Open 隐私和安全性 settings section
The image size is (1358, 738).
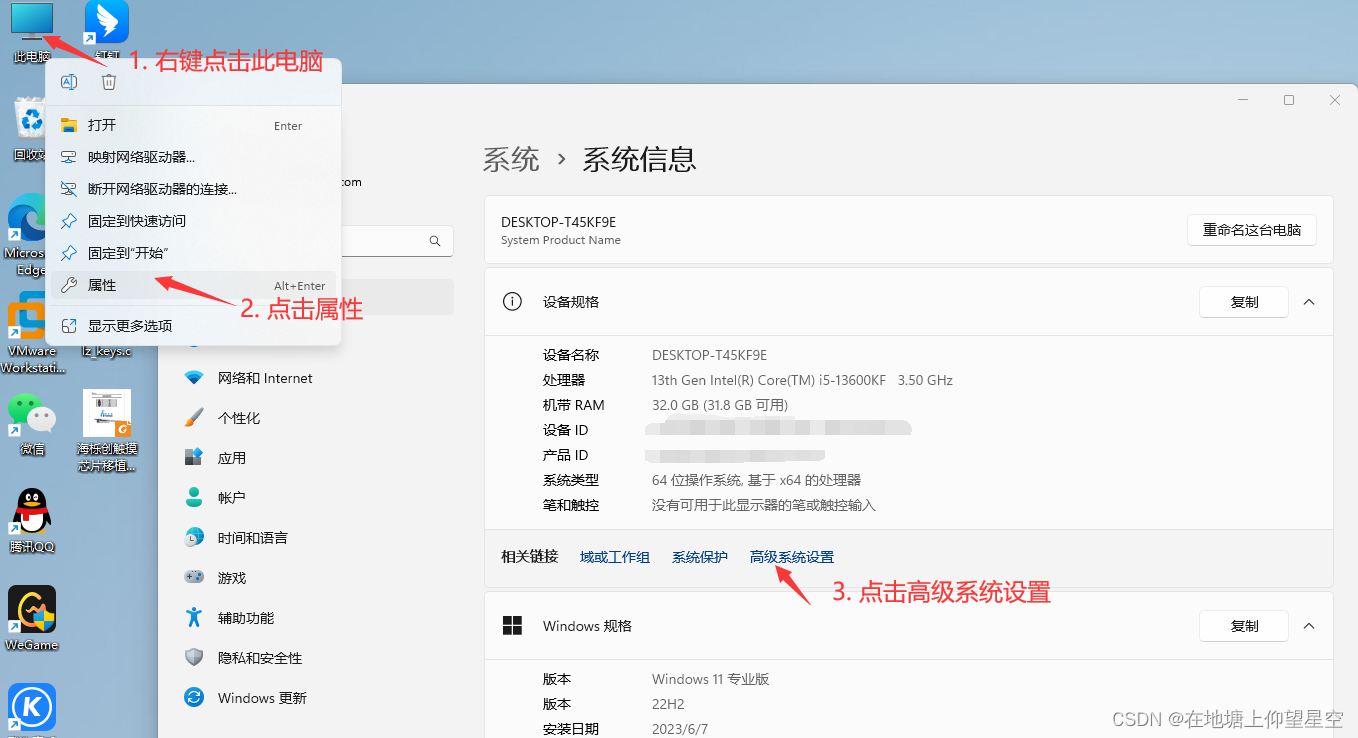[x=257, y=657]
